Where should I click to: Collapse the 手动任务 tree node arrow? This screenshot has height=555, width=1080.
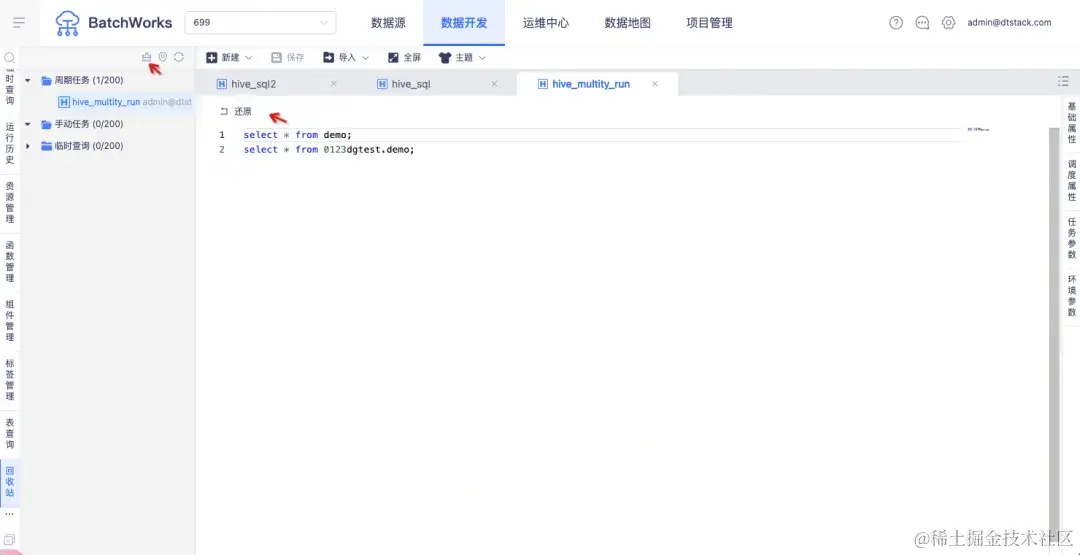28,125
